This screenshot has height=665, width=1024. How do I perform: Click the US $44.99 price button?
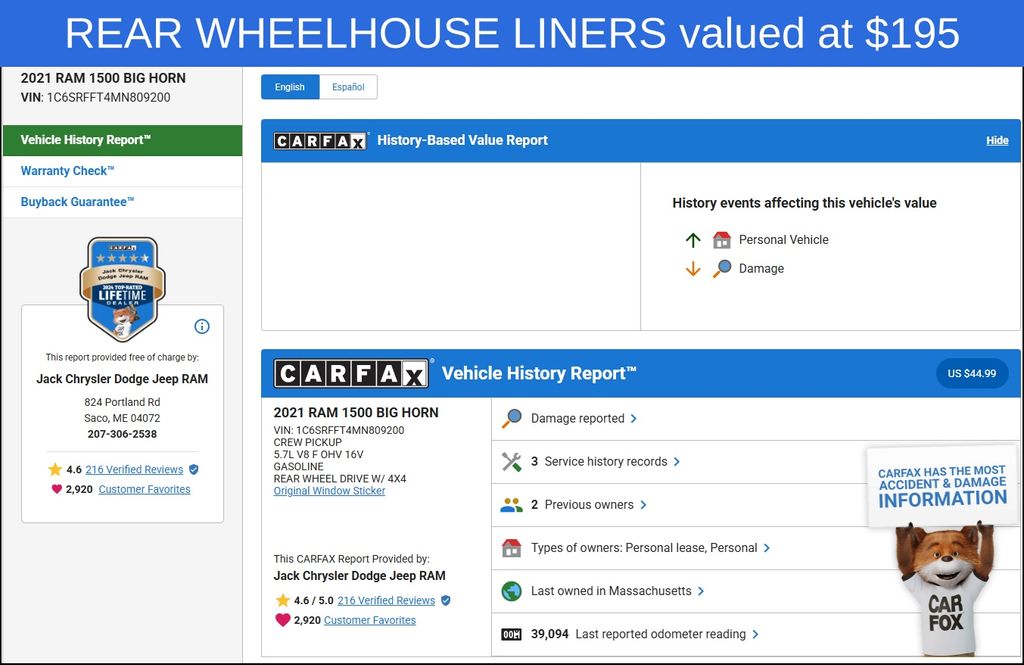972,374
